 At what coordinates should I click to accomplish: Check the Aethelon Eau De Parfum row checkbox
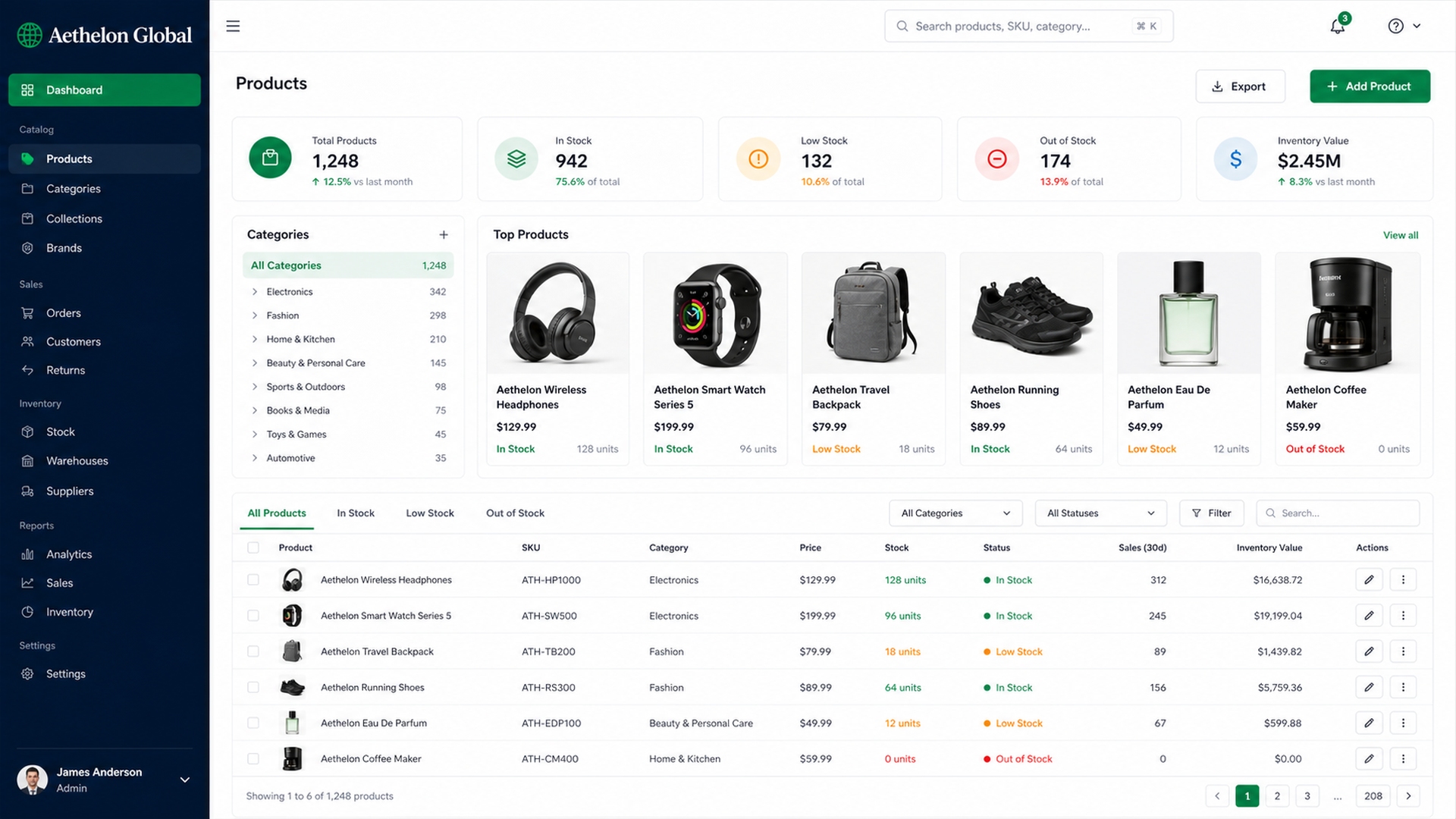coord(253,723)
